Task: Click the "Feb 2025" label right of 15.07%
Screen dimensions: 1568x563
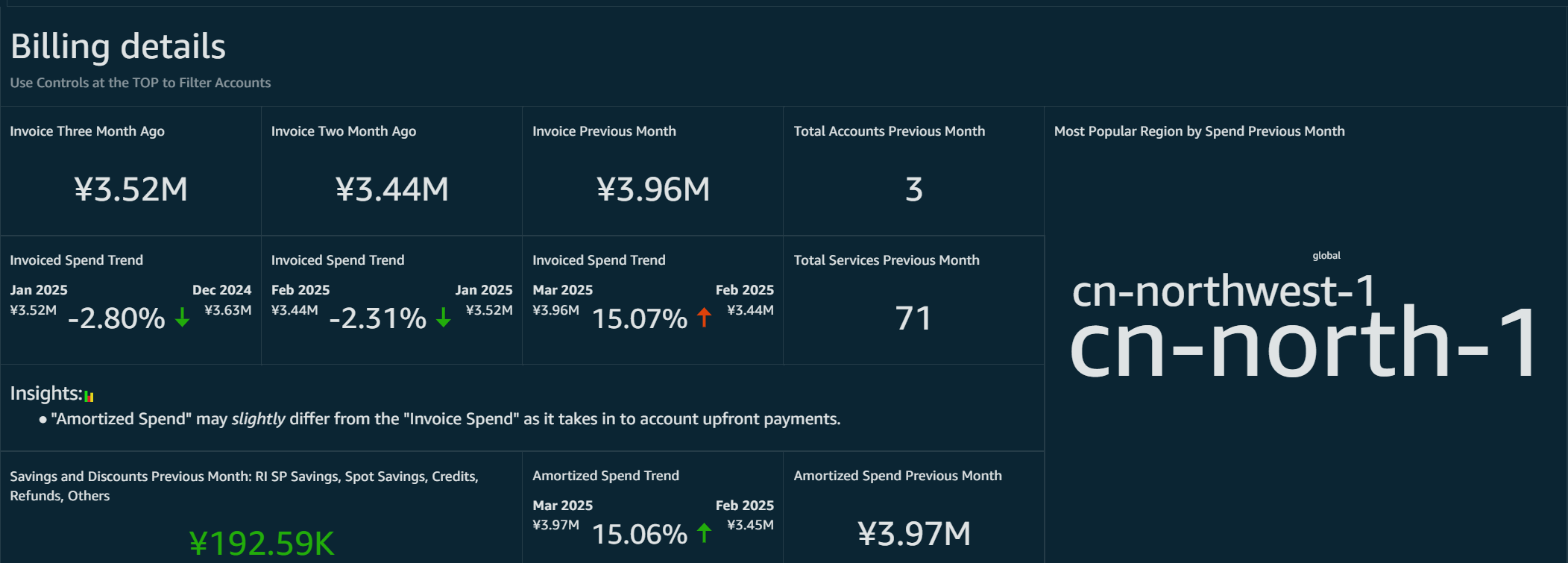Action: [x=745, y=290]
